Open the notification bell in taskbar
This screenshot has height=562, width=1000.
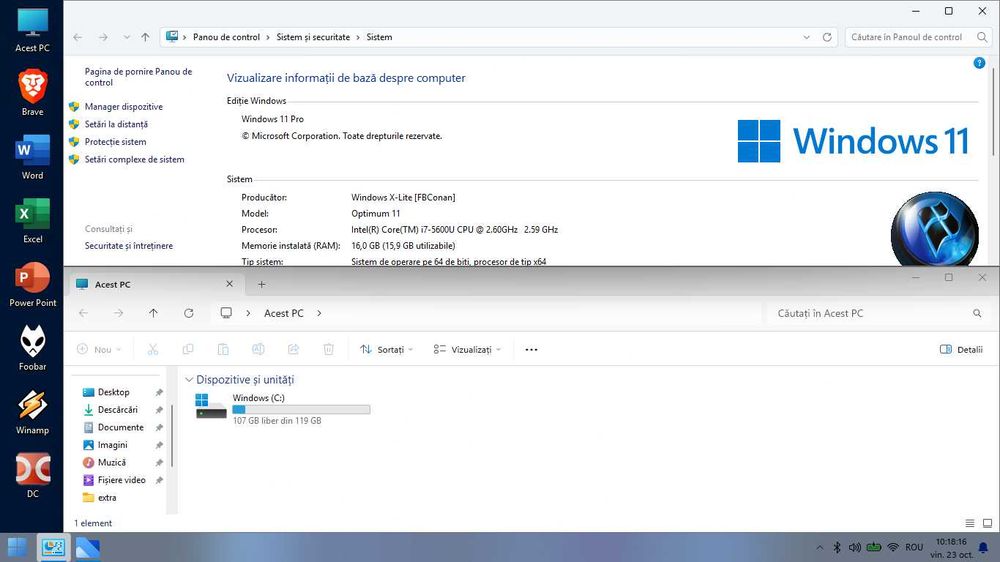983,547
